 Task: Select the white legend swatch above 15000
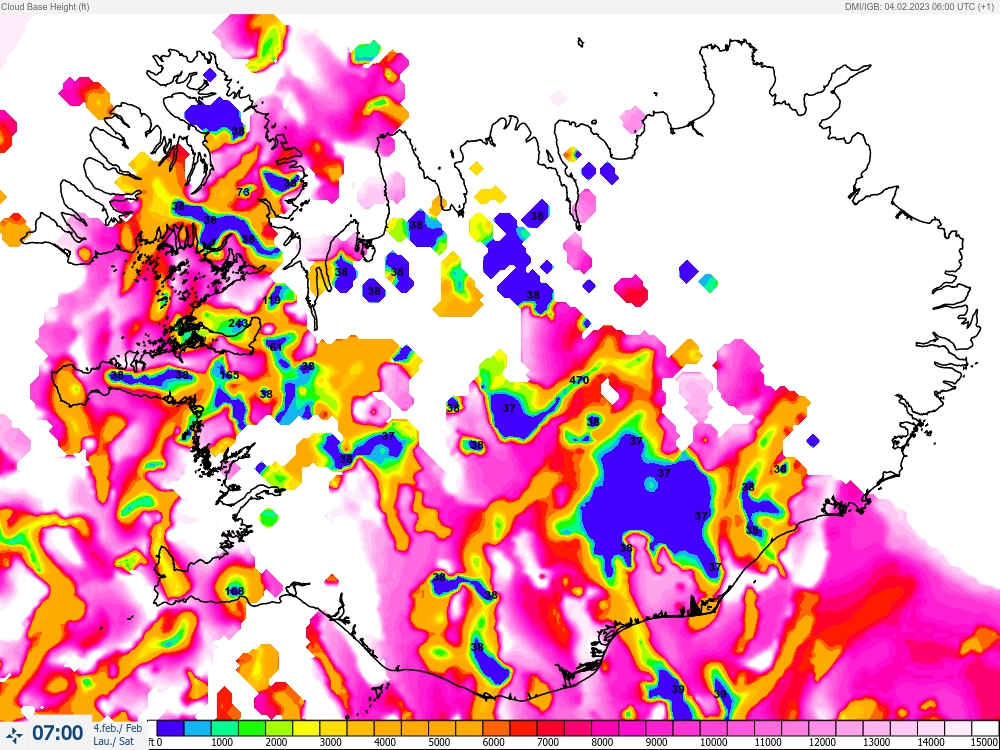click(985, 728)
